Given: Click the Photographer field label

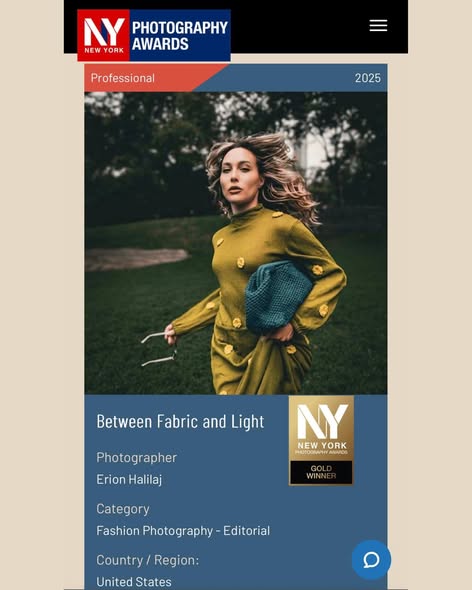Looking at the screenshot, I should click(x=137, y=458).
